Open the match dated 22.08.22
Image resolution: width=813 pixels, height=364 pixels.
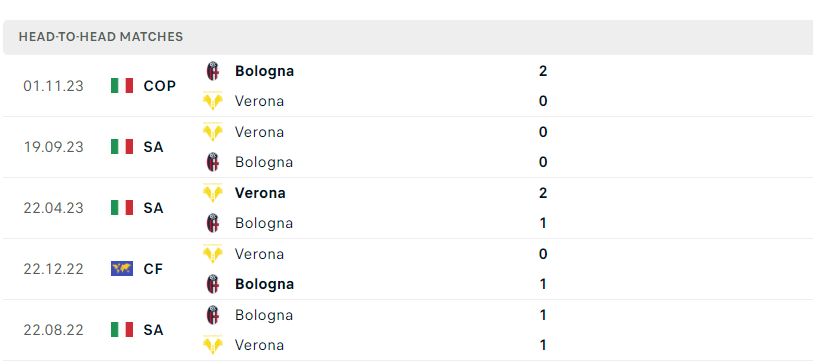406,330
